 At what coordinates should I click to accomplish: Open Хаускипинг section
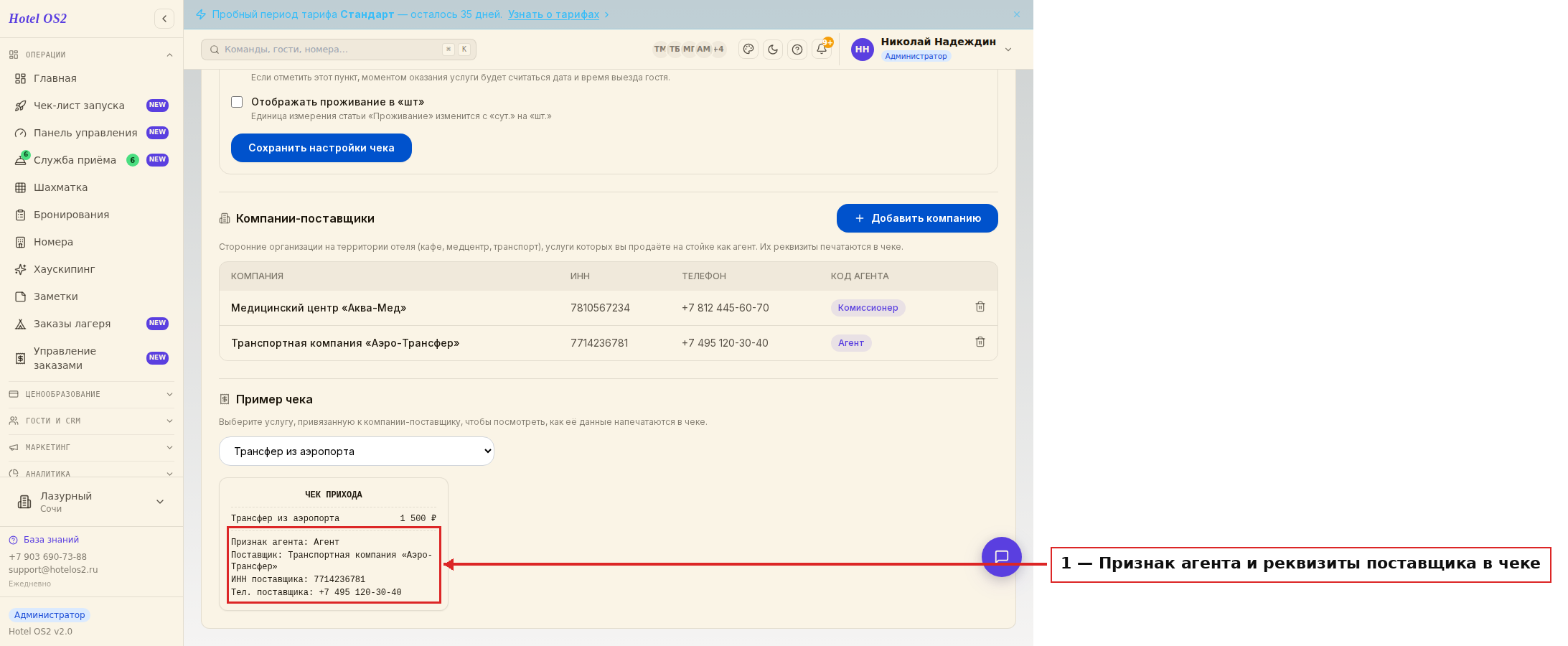[x=91, y=269]
